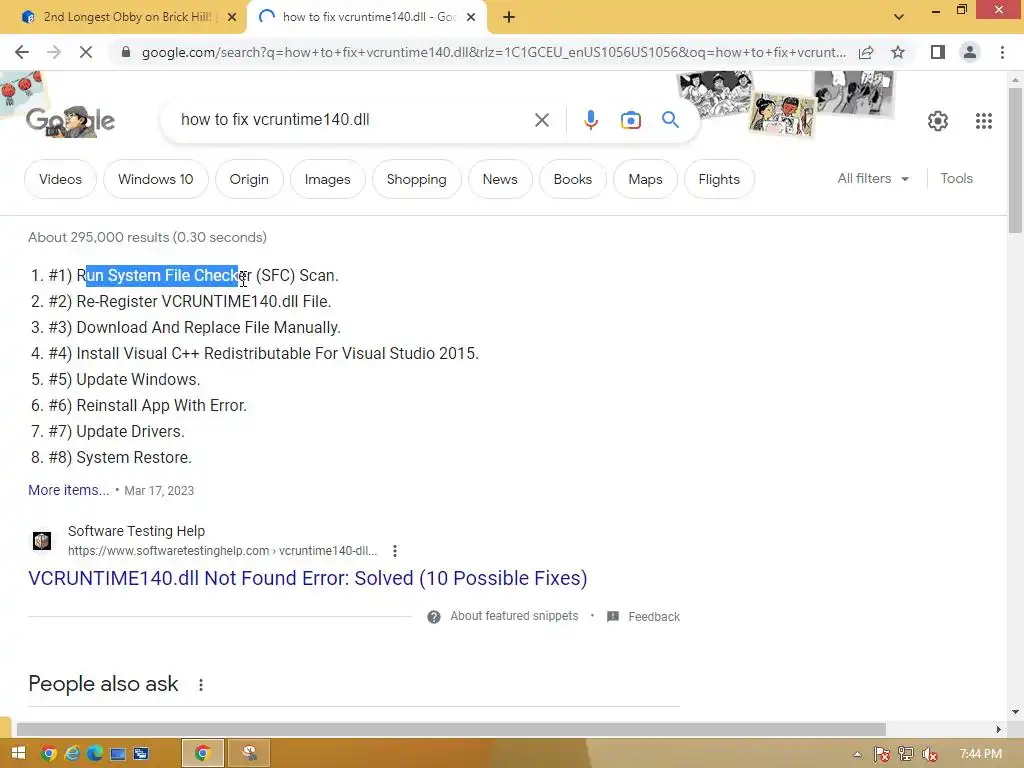The image size is (1024, 768).
Task: Focus the Google search input field
Action: [x=353, y=120]
